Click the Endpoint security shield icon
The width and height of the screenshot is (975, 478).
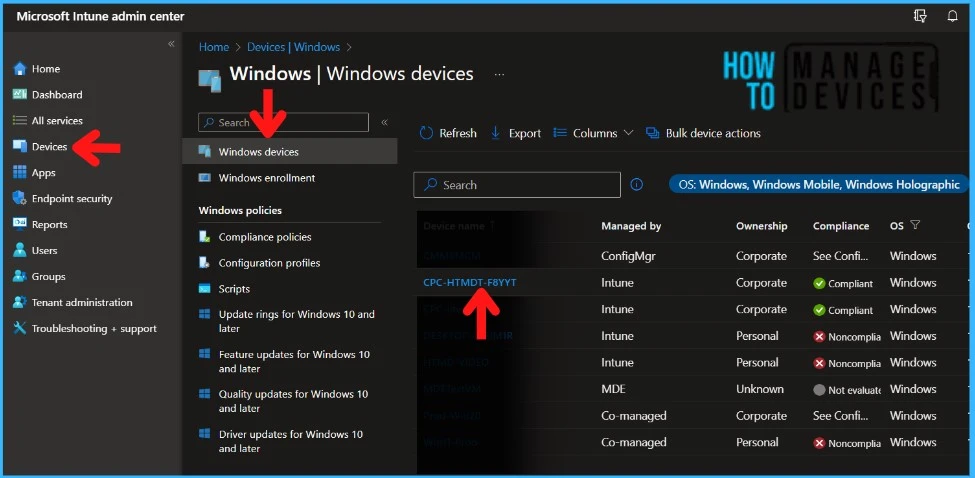20,198
